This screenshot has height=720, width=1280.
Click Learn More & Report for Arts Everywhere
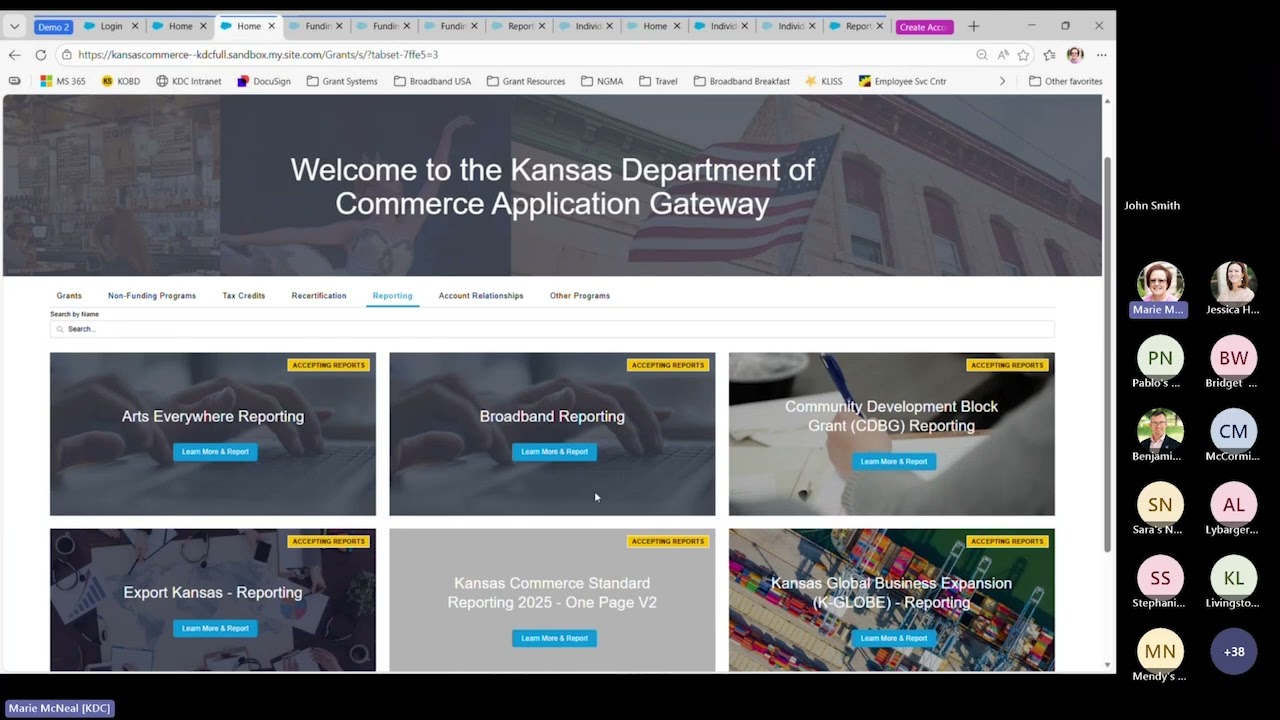[215, 452]
